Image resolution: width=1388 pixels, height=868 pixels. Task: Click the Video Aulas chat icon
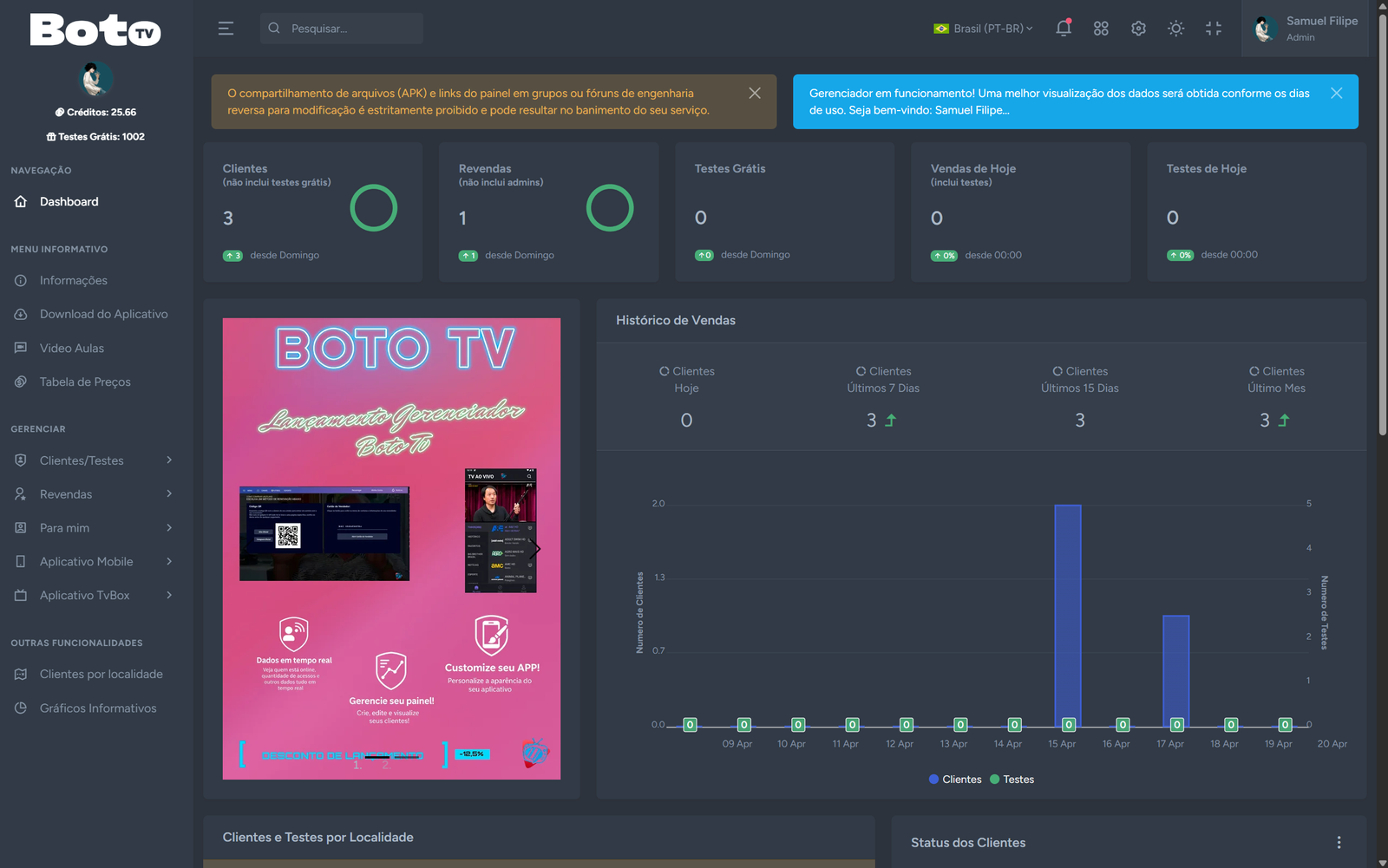[x=21, y=348]
